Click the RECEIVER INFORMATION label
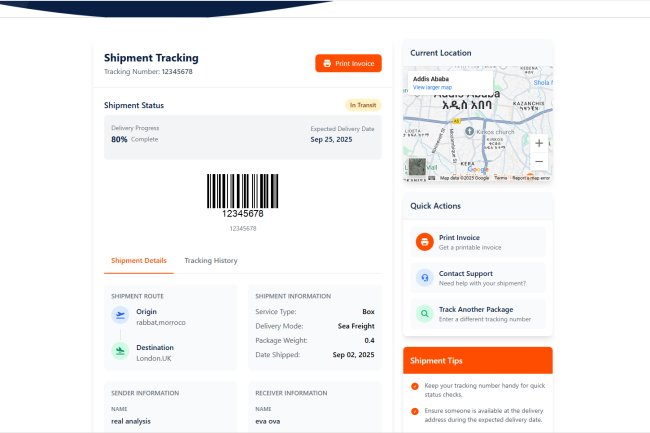The width and height of the screenshot is (650, 433). click(291, 393)
